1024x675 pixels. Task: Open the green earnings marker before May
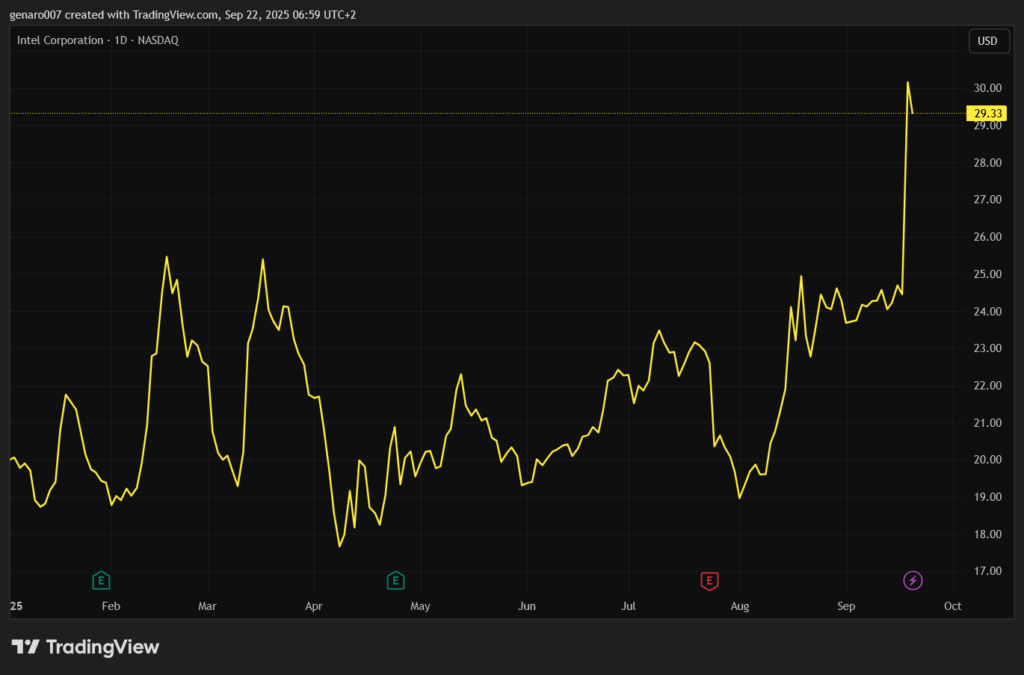(395, 580)
